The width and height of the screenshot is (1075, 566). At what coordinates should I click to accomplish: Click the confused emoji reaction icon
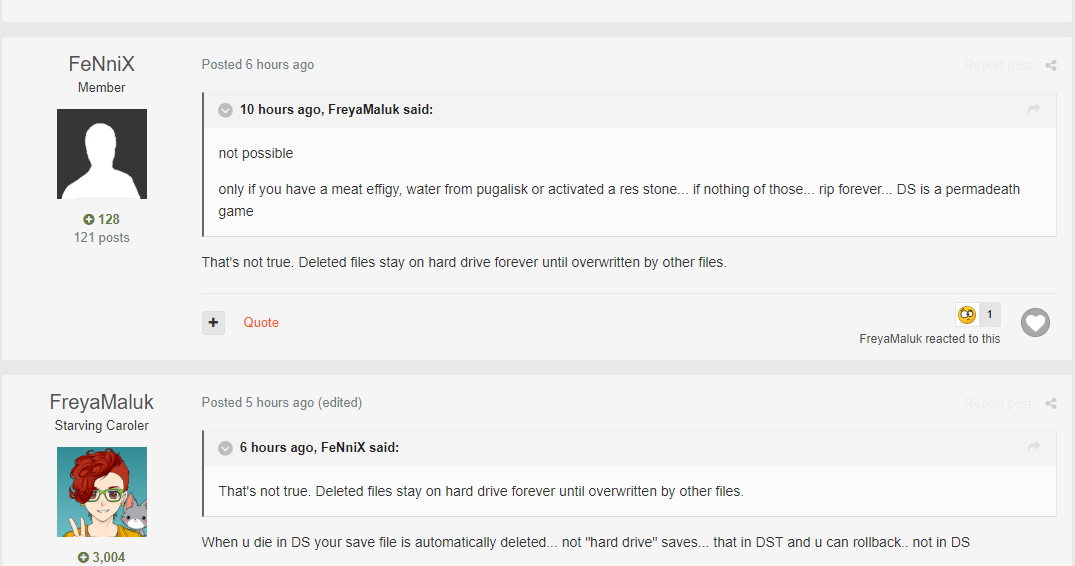[967, 314]
